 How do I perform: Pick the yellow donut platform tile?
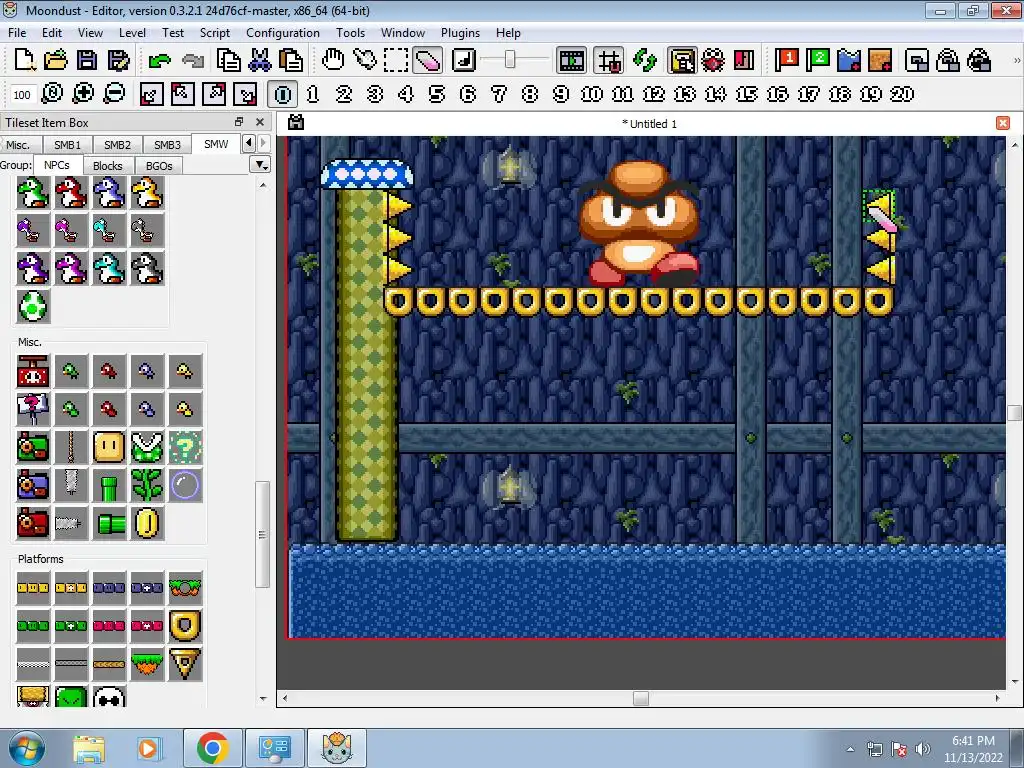coord(185,626)
